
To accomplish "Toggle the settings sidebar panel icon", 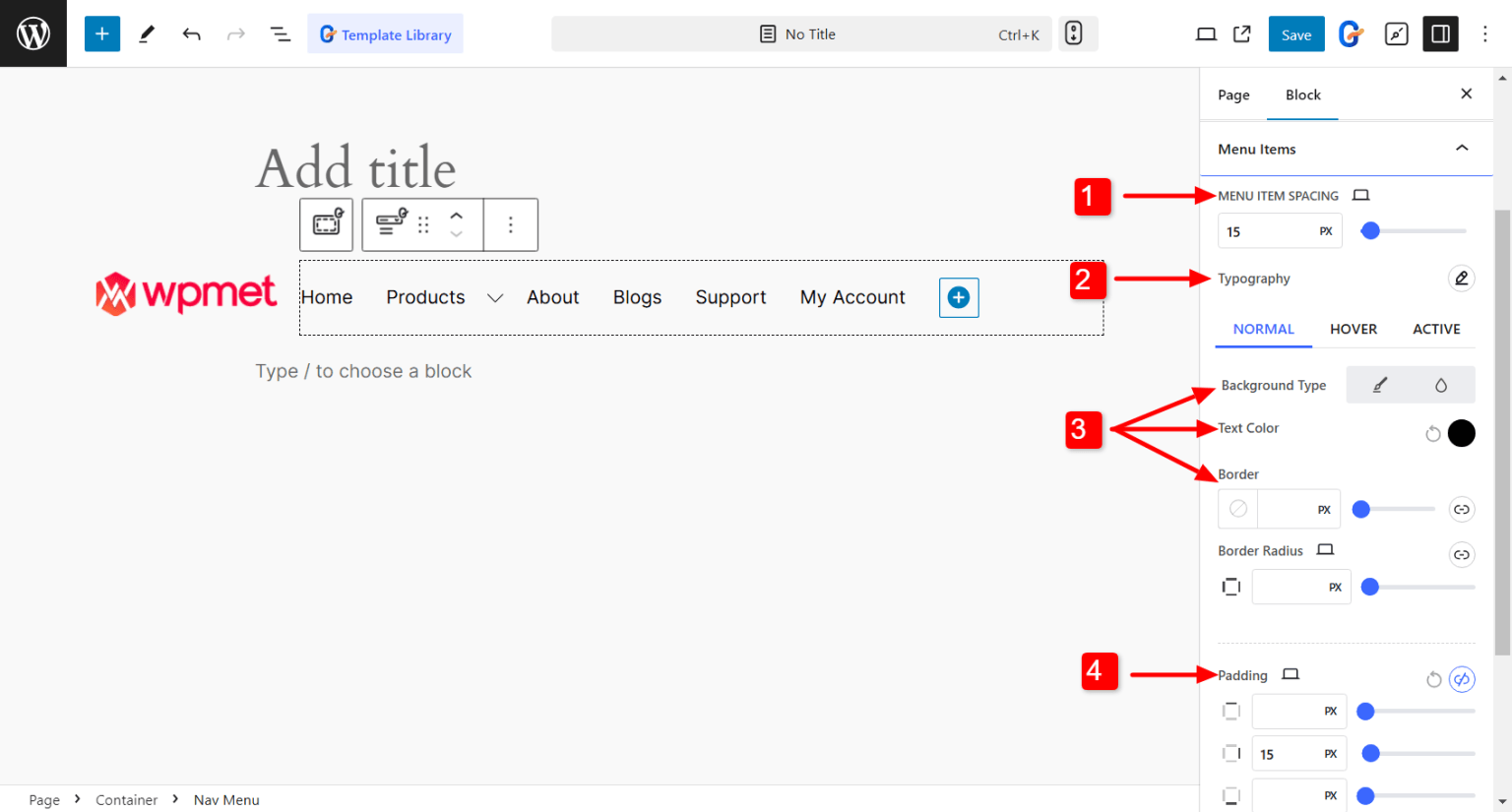I will click(1440, 34).
